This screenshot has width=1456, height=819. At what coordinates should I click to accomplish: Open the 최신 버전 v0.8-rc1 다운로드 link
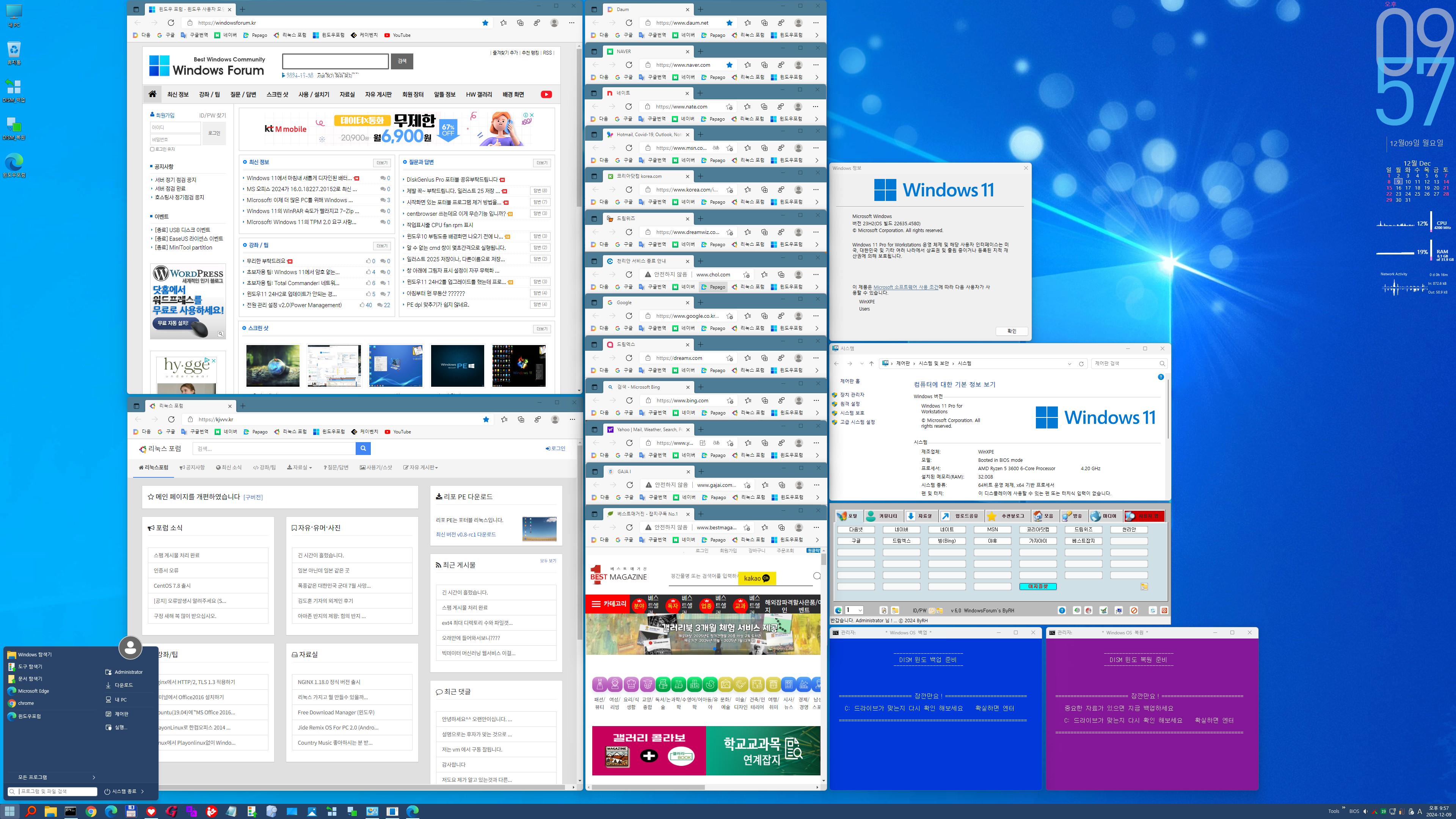[465, 534]
